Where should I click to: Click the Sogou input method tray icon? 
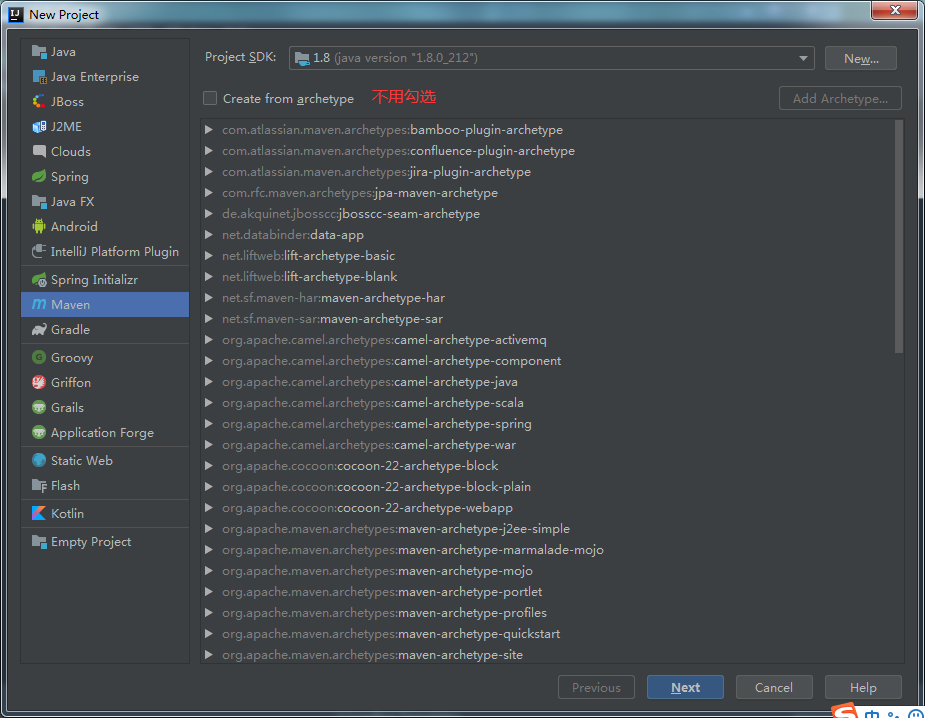click(844, 711)
